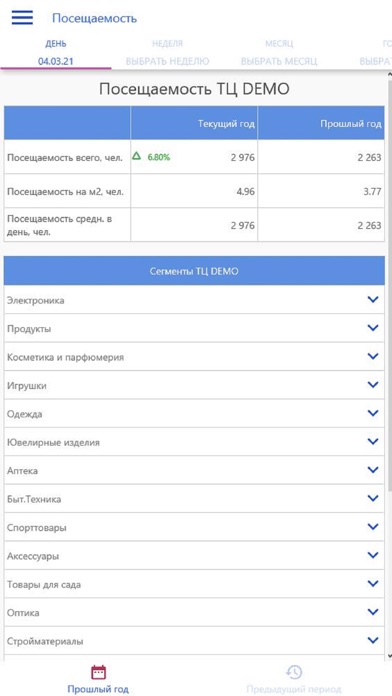Viewport: 392px width, 696px height.
Task: Expand the Спорттовары chevron
Action: click(373, 527)
